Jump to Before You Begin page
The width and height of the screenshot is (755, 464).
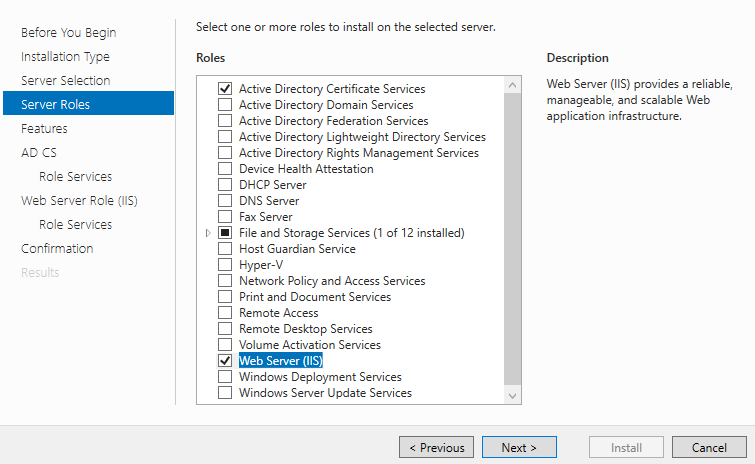pos(69,32)
